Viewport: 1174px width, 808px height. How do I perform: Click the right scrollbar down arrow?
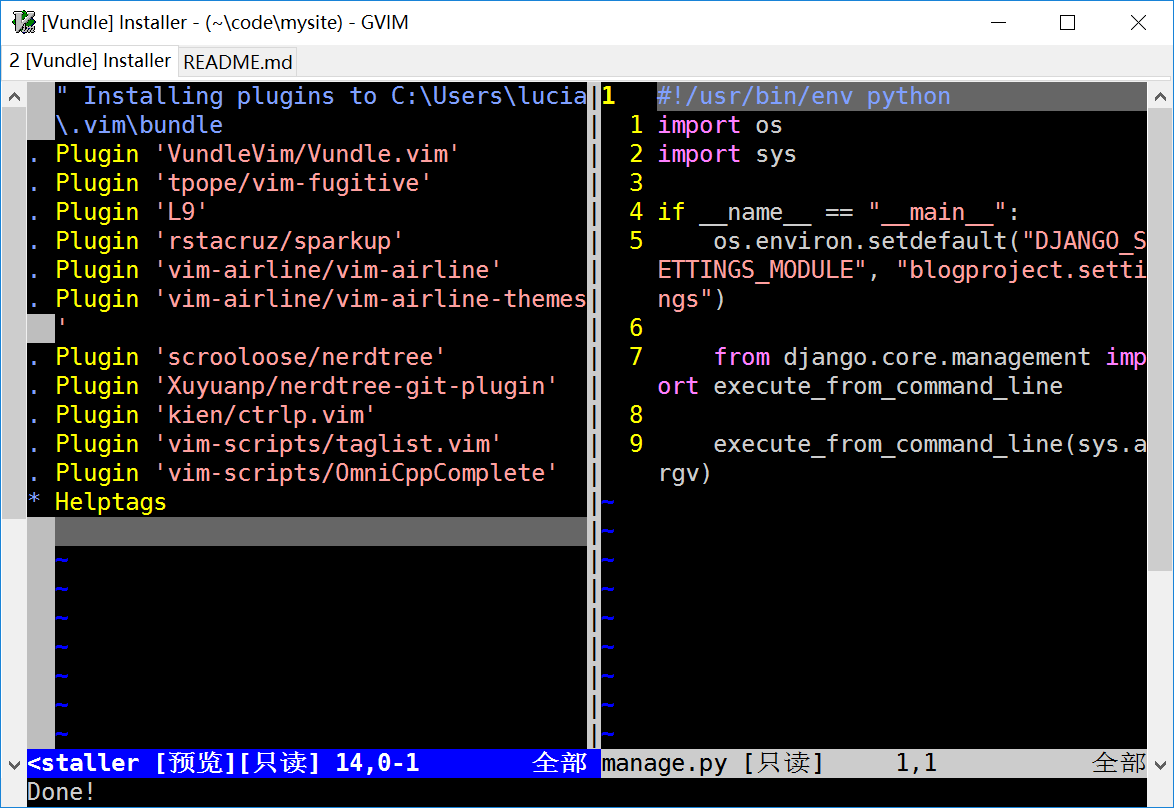(x=1160, y=765)
